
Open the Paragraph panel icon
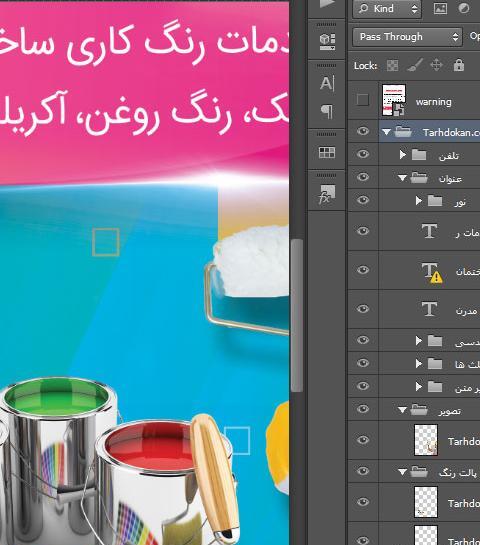(x=326, y=112)
